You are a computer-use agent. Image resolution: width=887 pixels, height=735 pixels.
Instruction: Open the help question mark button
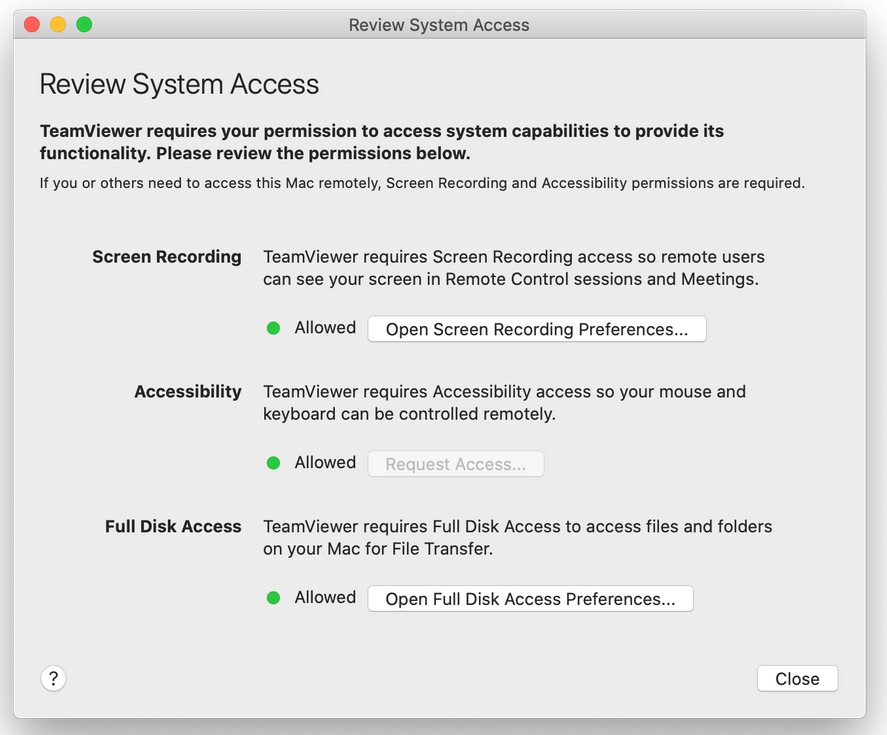point(53,678)
